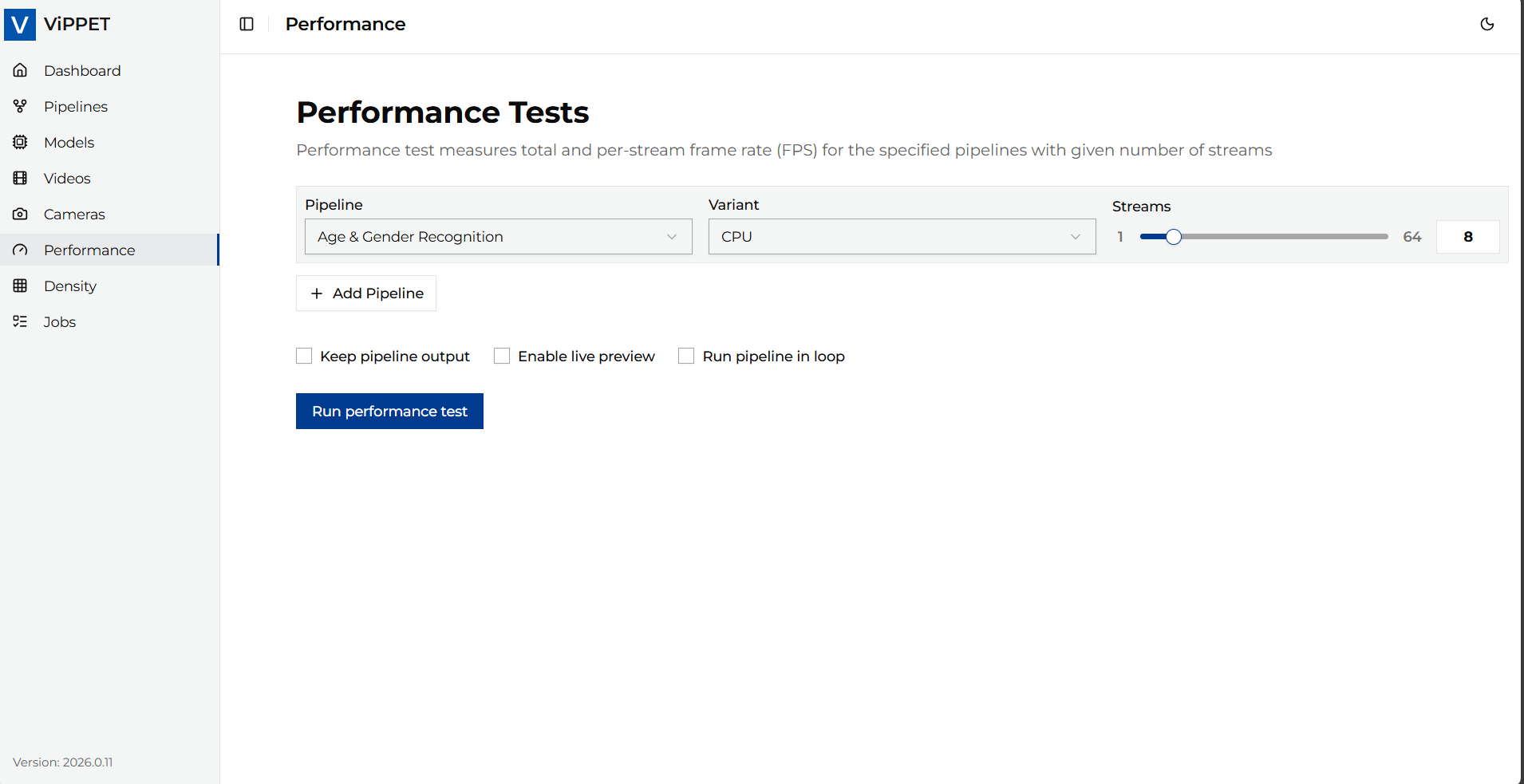Screen dimensions: 1524x784
Task: Open the Pipeline dropdown
Action: [498, 237]
